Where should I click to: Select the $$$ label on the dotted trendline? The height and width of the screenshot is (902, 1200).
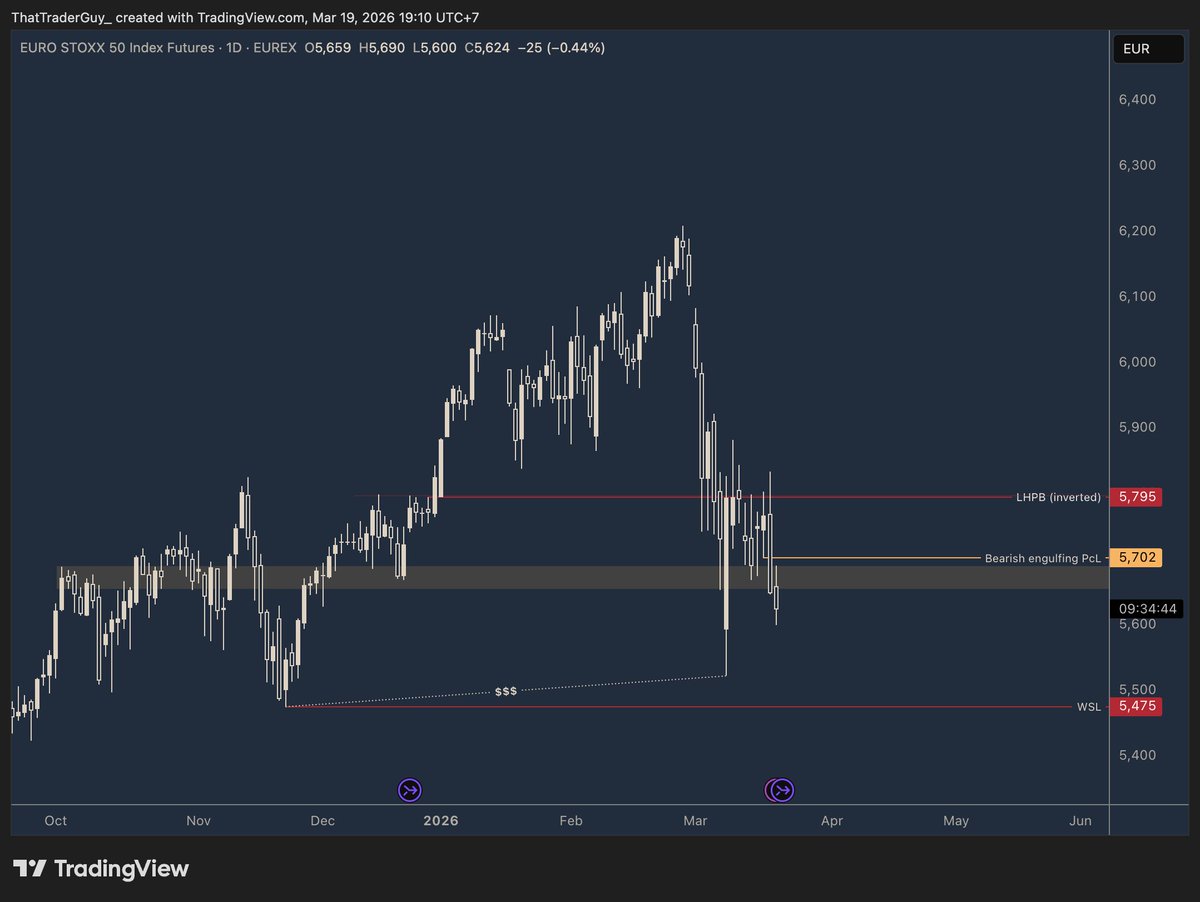coord(505,690)
